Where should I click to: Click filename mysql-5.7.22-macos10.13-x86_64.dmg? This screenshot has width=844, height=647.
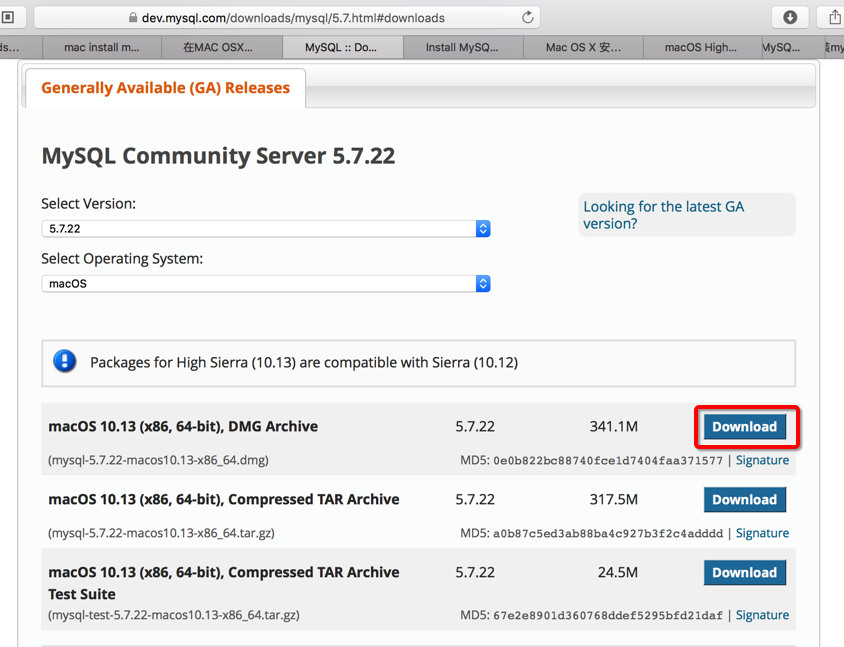click(x=158, y=460)
